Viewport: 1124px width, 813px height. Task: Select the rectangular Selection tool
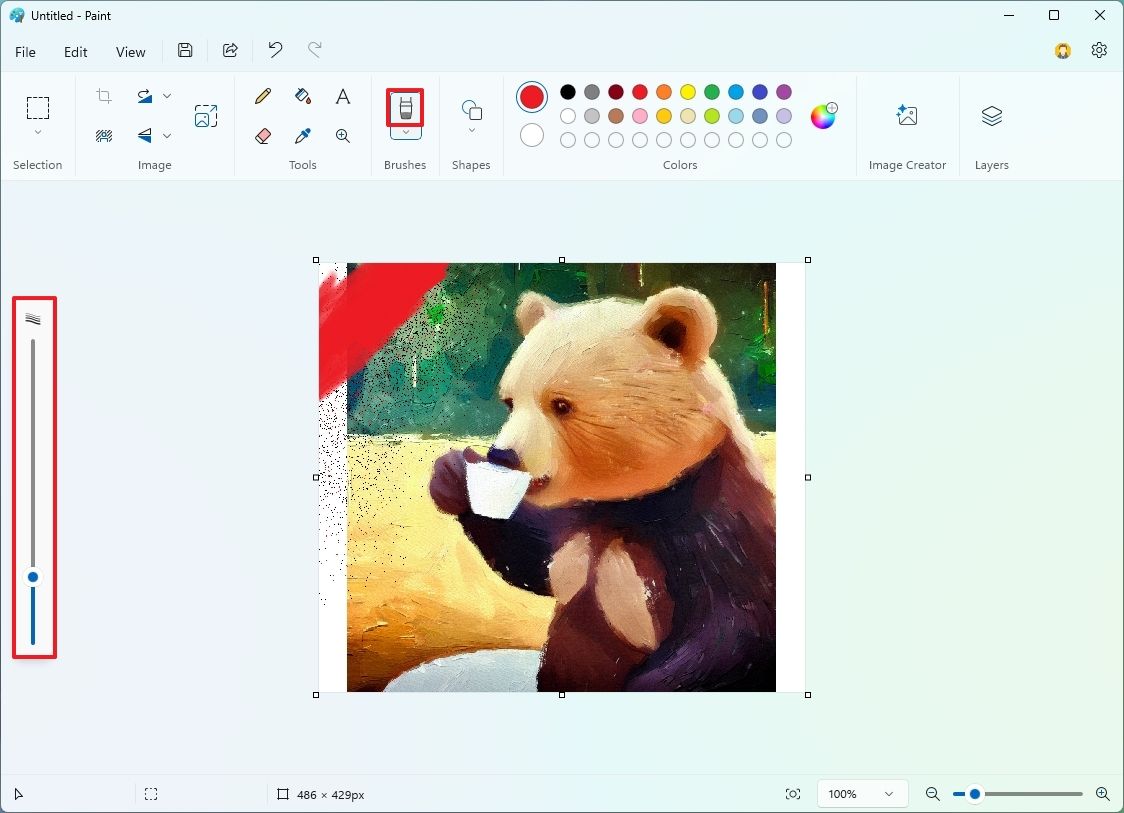(38, 107)
